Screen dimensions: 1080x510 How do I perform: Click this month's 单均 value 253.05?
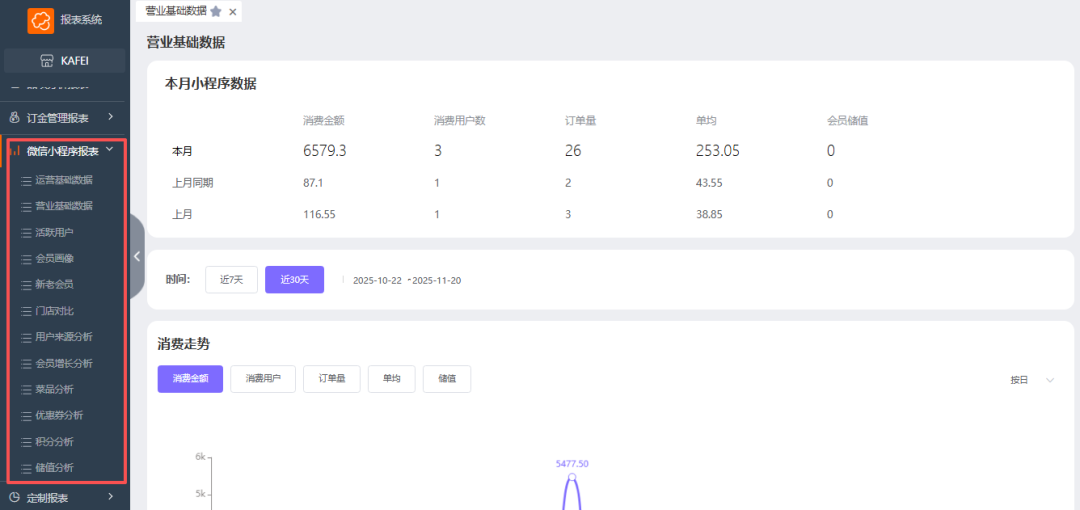tap(718, 151)
